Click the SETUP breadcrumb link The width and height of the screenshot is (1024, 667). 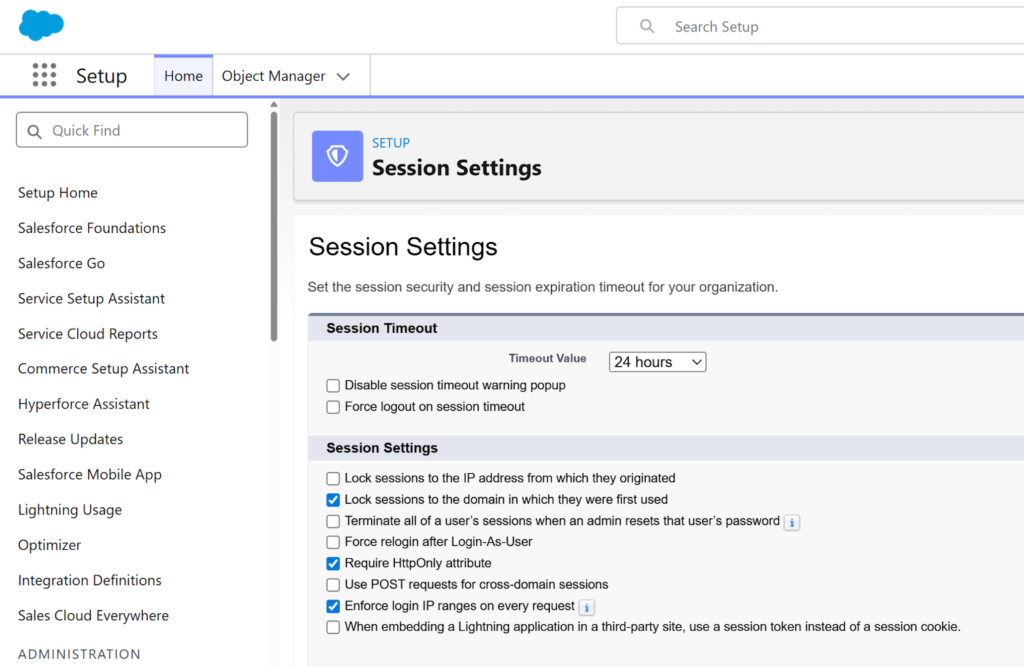(x=391, y=143)
